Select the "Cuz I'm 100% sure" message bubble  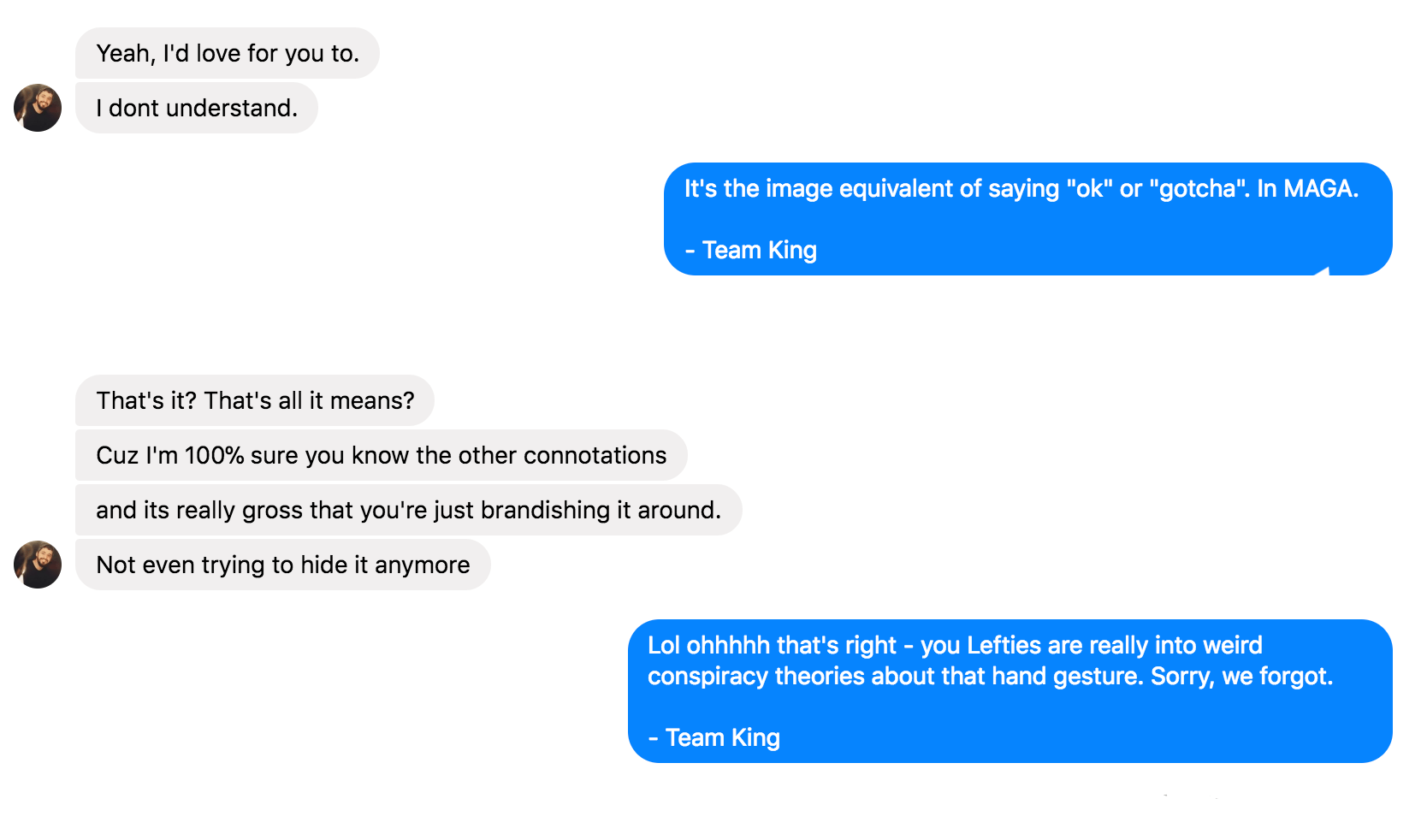[x=381, y=455]
